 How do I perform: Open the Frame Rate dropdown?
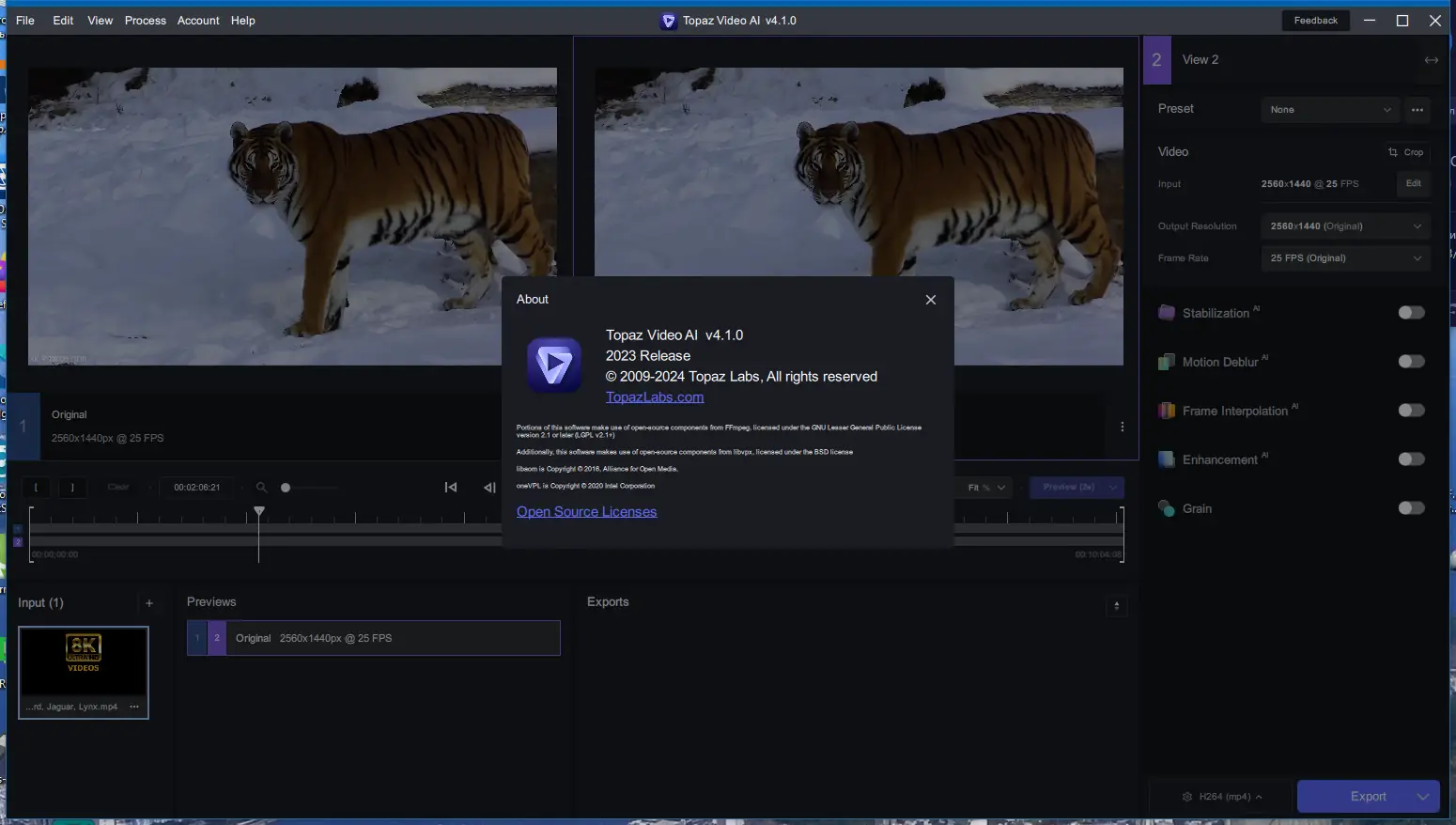(1345, 258)
